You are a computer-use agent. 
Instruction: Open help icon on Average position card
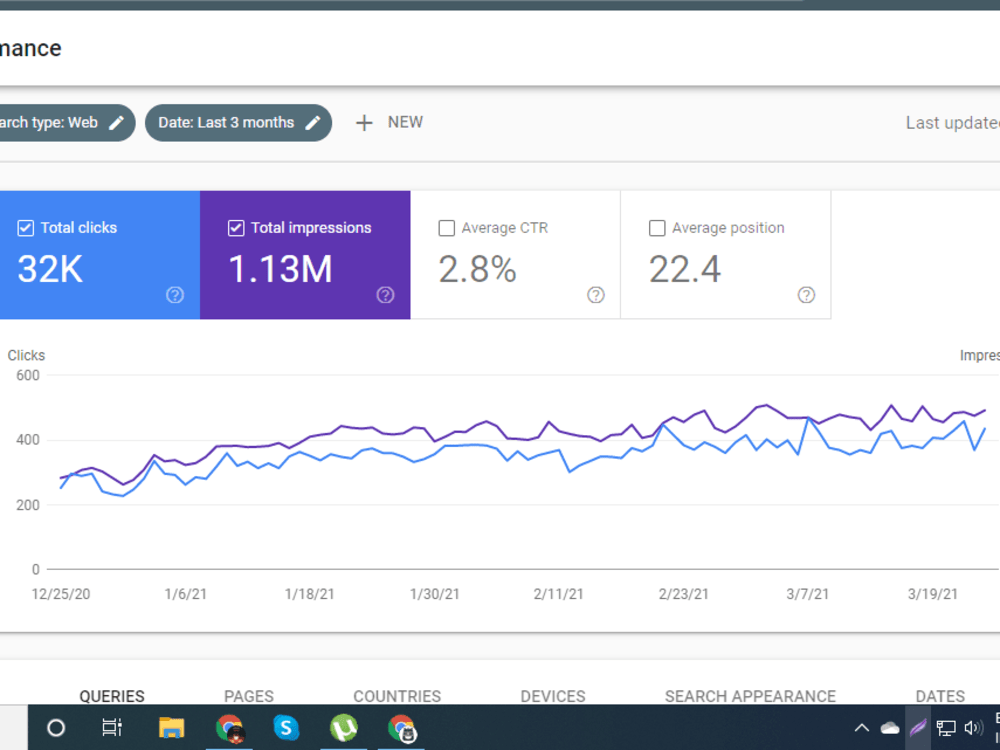point(806,295)
